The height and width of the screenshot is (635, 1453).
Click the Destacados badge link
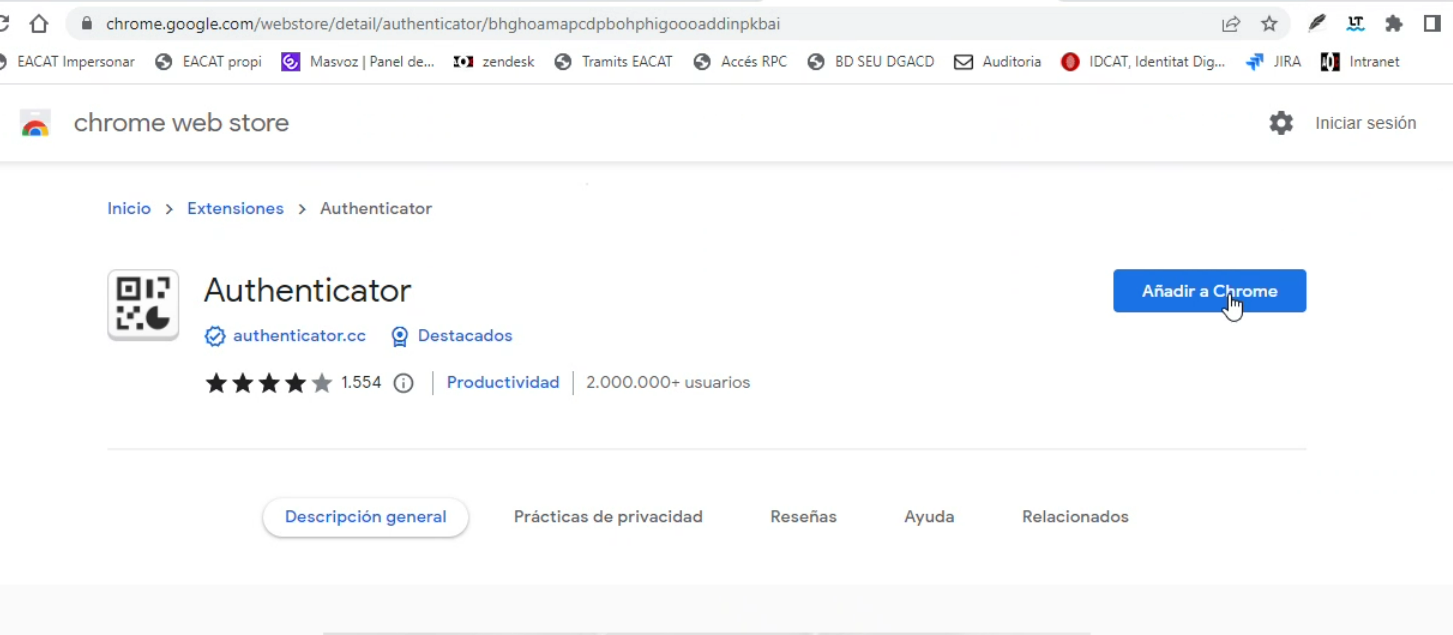click(465, 336)
